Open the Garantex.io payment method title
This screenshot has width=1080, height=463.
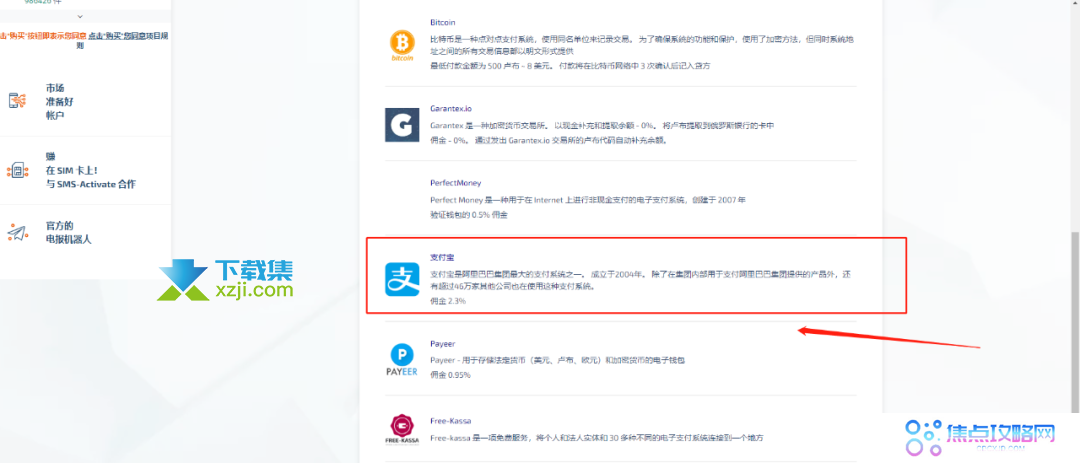450,109
